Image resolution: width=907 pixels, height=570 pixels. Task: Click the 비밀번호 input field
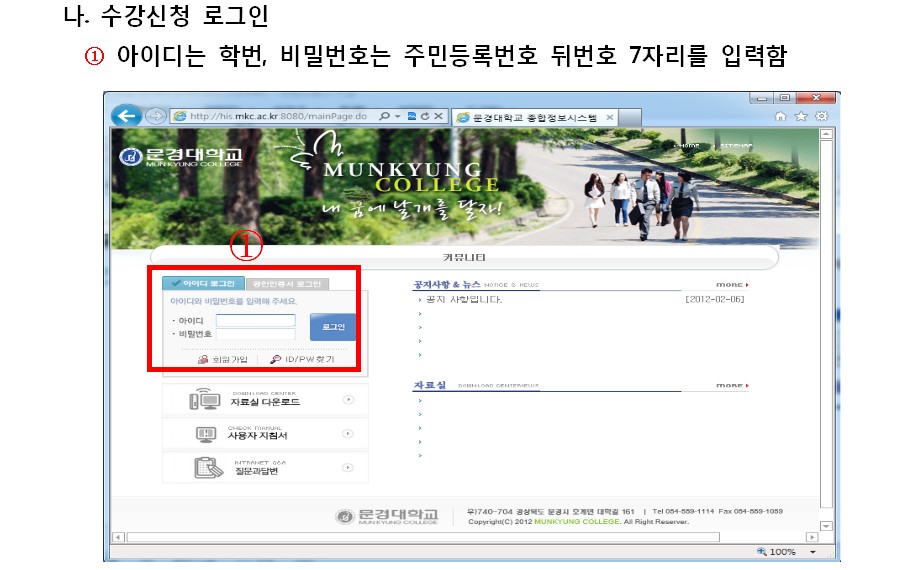point(256,334)
